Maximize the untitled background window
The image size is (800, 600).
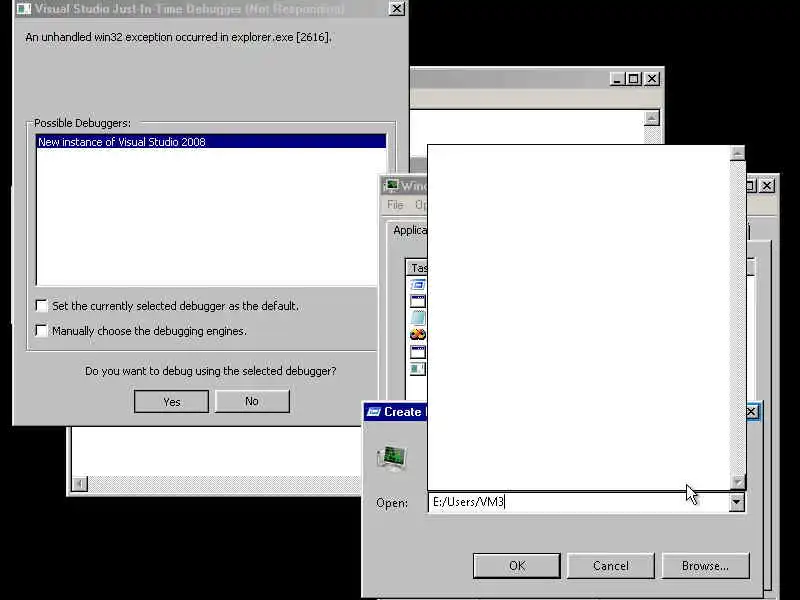pos(634,79)
